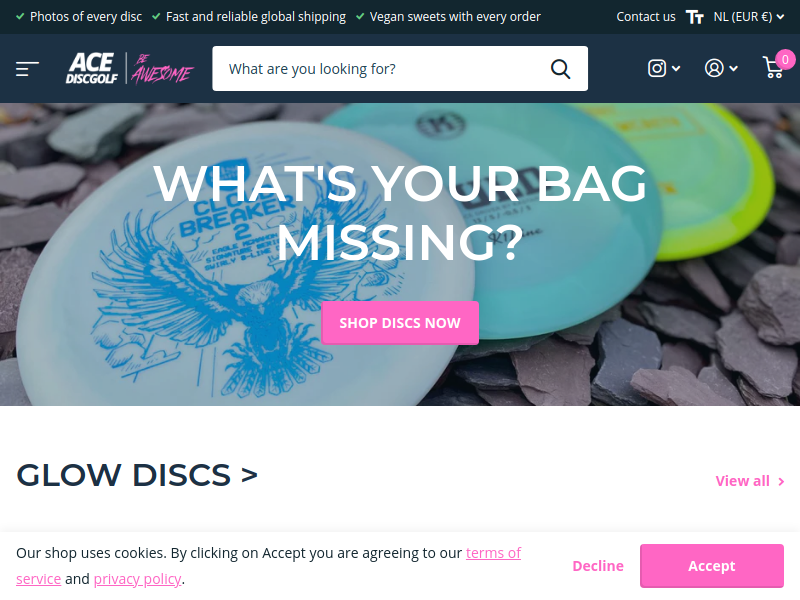Screen dimensions: 800x600
Task: Expand the account dropdown chevron
Action: [x=733, y=68]
